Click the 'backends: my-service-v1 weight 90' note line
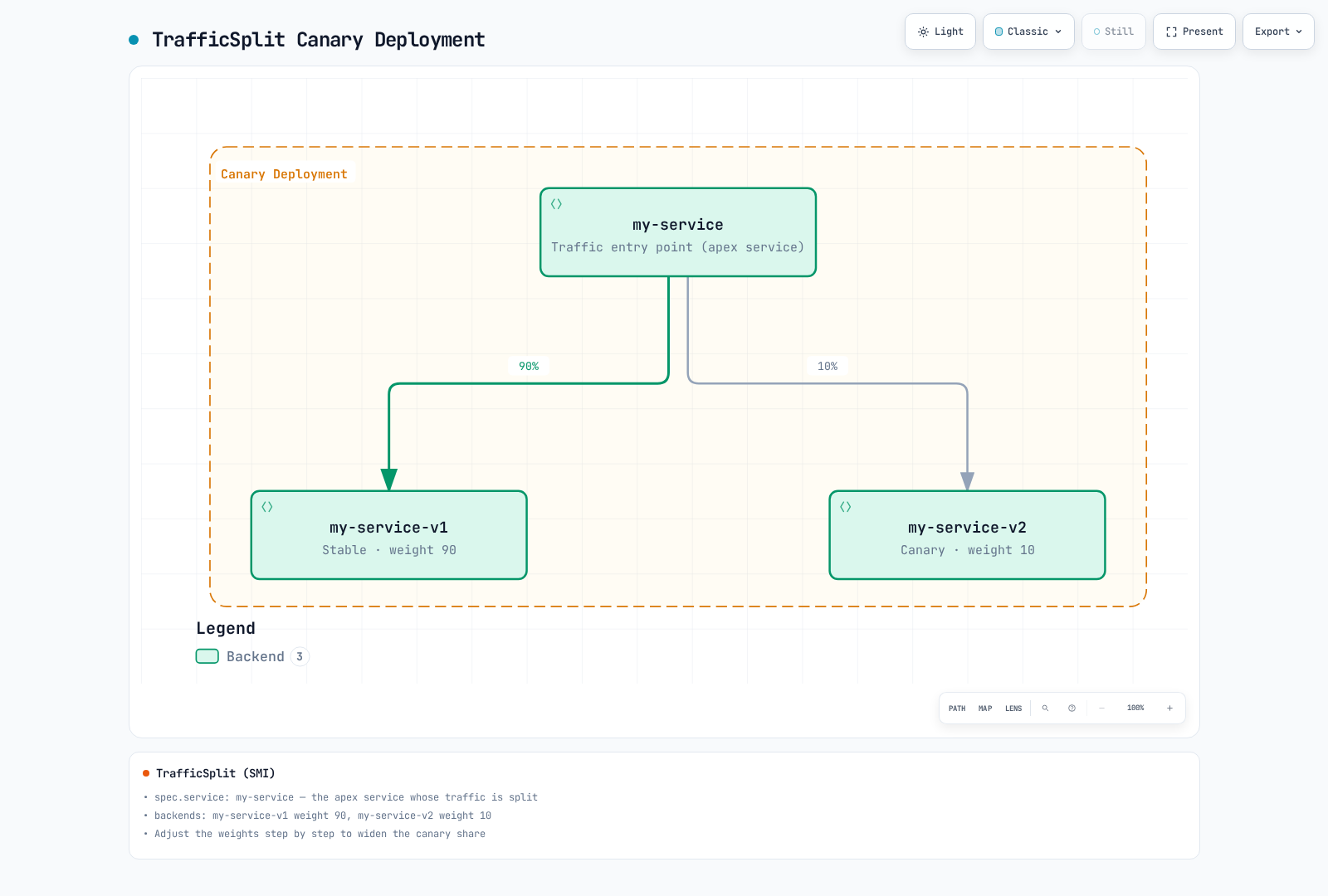 tap(323, 816)
